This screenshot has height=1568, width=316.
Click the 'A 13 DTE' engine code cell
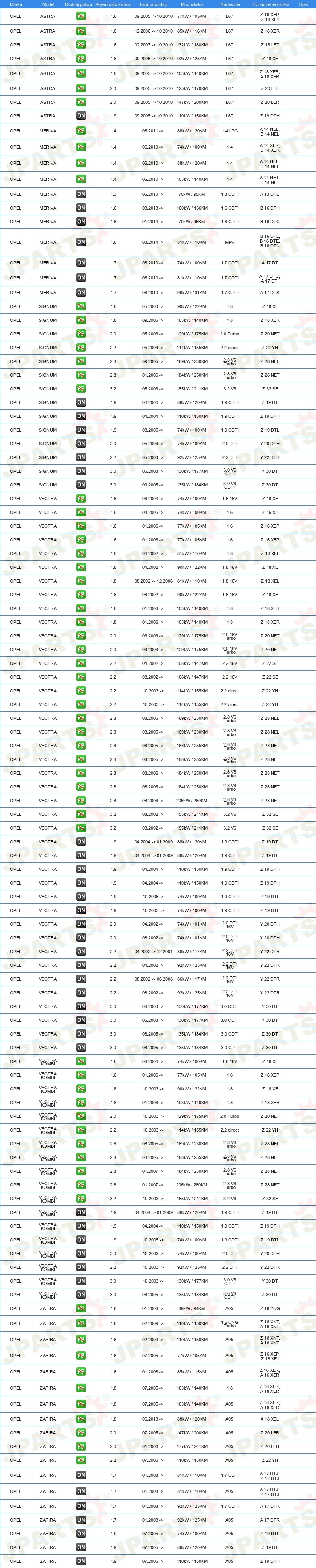pos(270,194)
